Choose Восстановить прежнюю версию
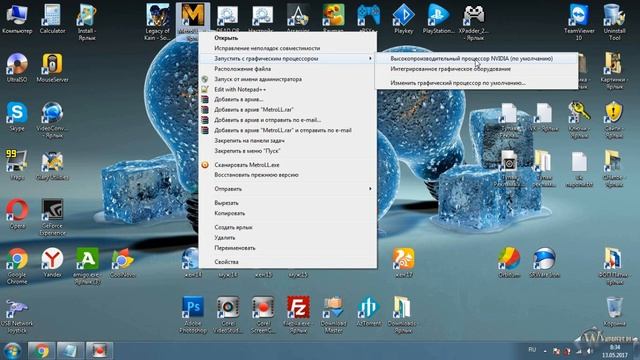The width and height of the screenshot is (640, 360). (287, 175)
